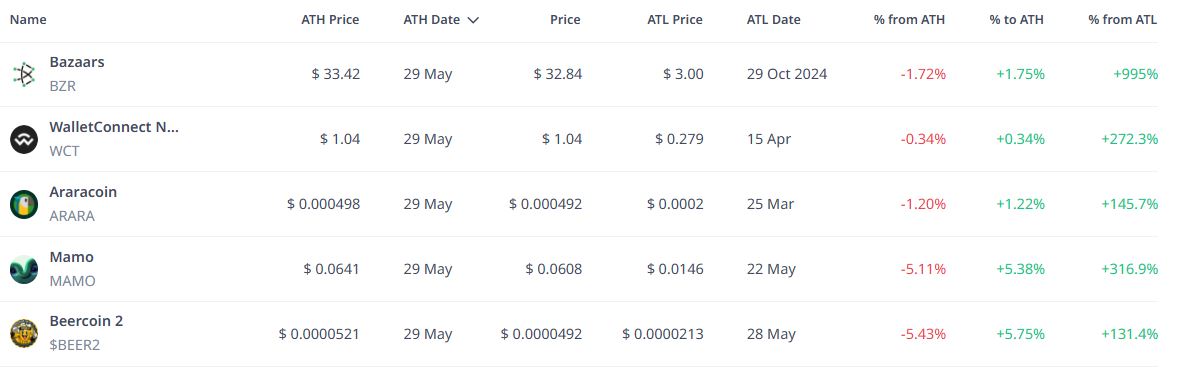Image resolution: width=1188 pixels, height=367 pixels.
Task: Sort by the Price column header
Action: coord(565,20)
